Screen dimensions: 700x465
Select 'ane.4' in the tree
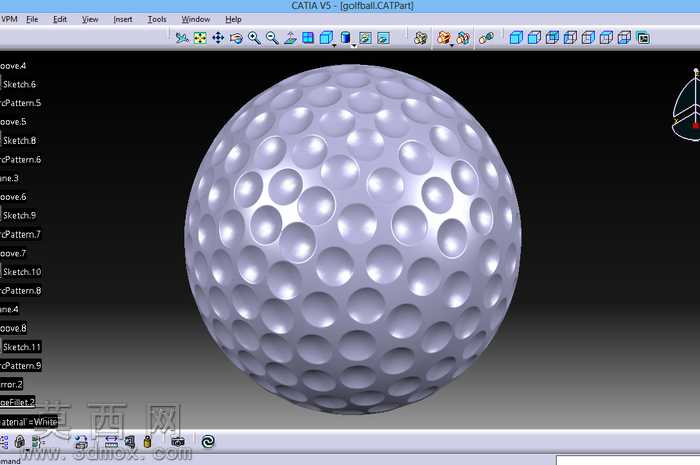click(x=10, y=309)
